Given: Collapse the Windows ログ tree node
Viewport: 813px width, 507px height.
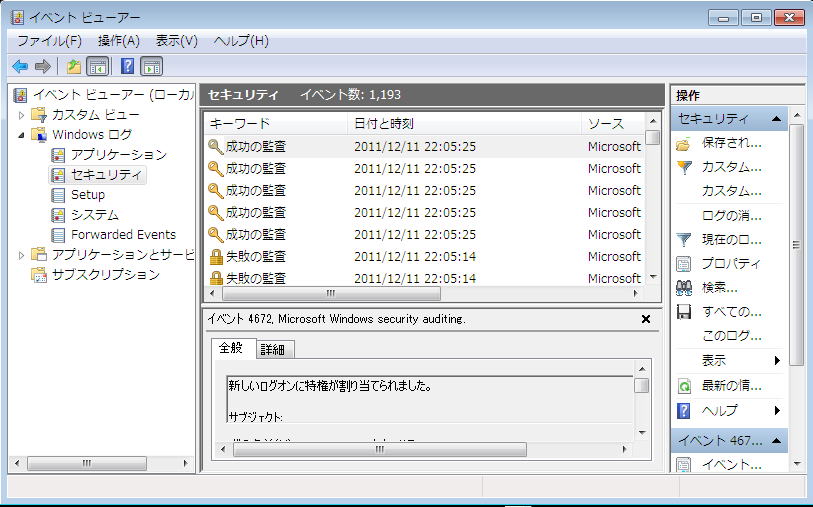Looking at the screenshot, I should (21, 135).
